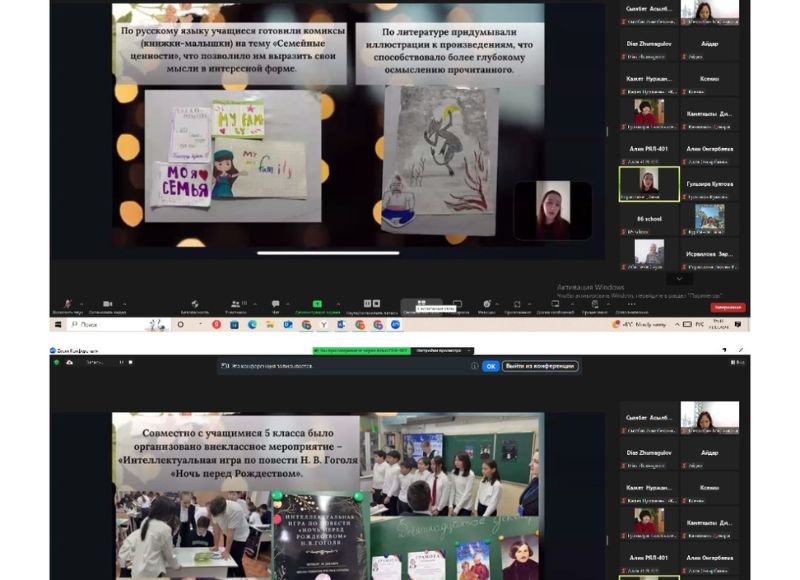This screenshot has width=800, height=580.
Task: Expand the audio options arrow beside microphone
Action: click(80, 301)
